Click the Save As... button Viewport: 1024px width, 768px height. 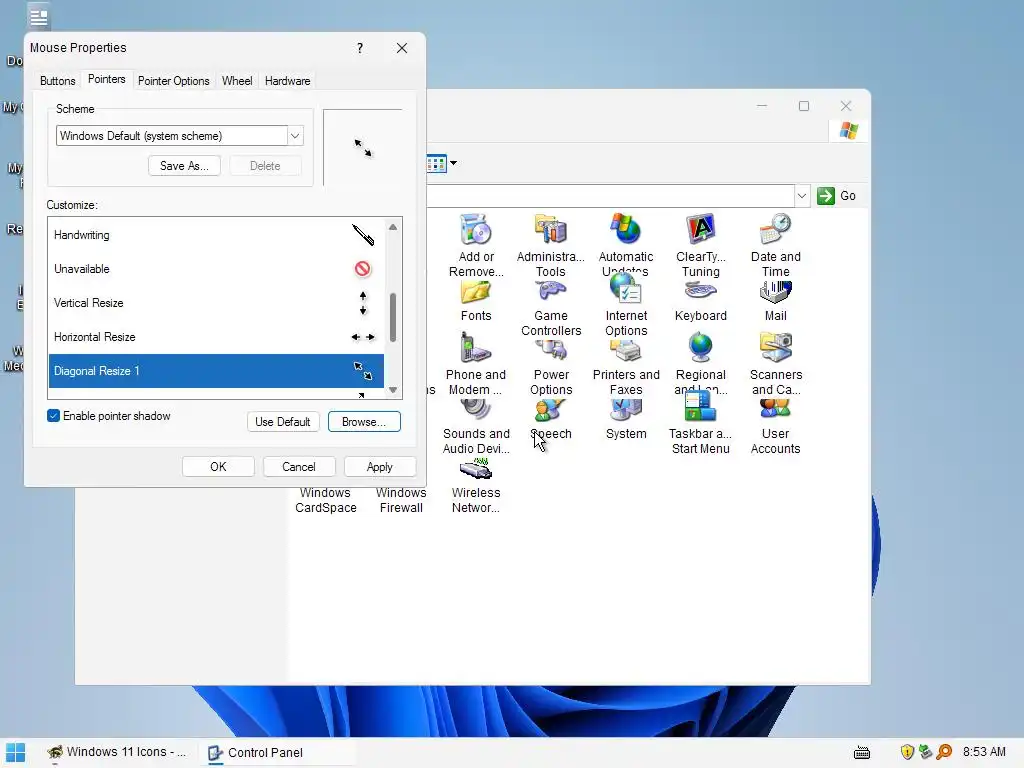(184, 166)
